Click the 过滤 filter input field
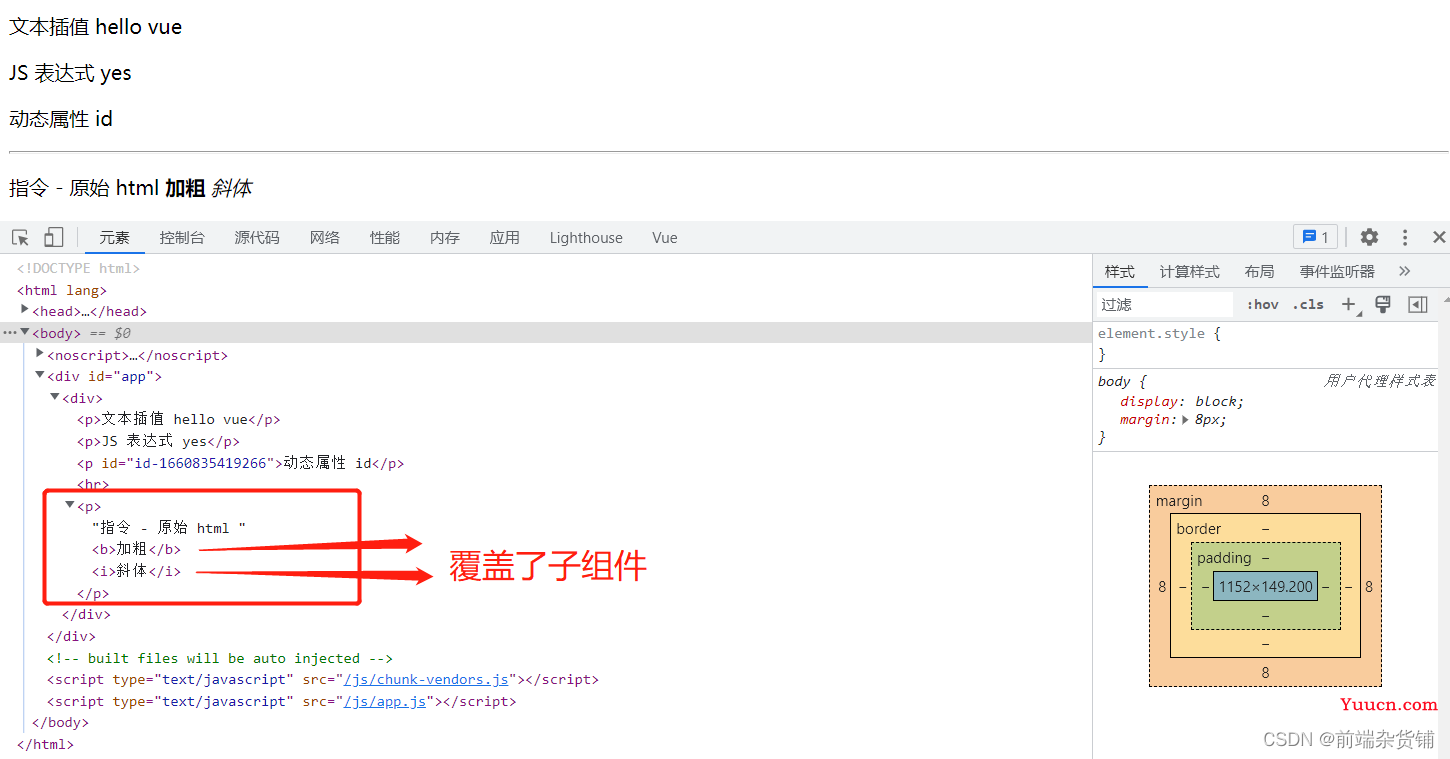 point(1165,305)
